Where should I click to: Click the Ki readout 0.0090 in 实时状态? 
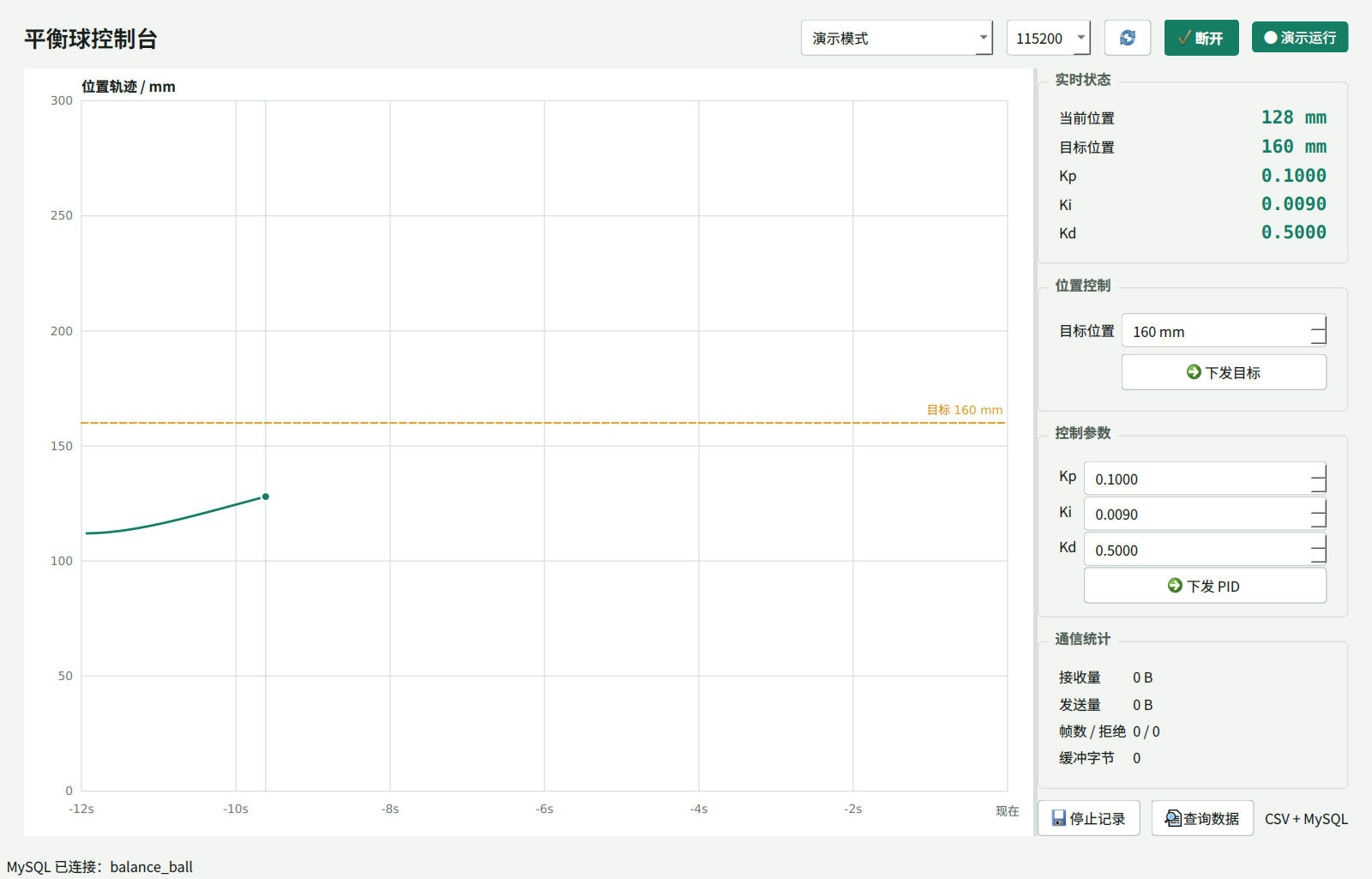1293,204
